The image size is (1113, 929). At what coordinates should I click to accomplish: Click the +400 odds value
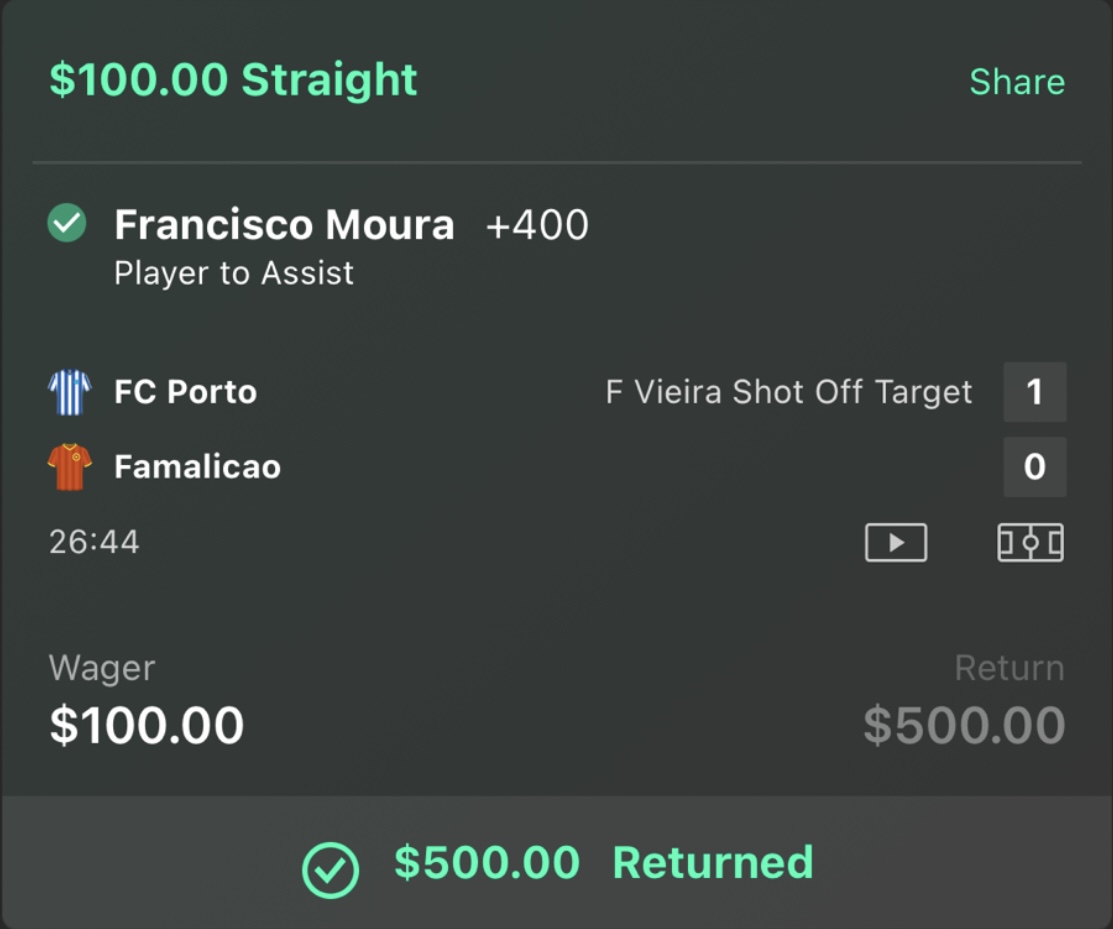(537, 225)
